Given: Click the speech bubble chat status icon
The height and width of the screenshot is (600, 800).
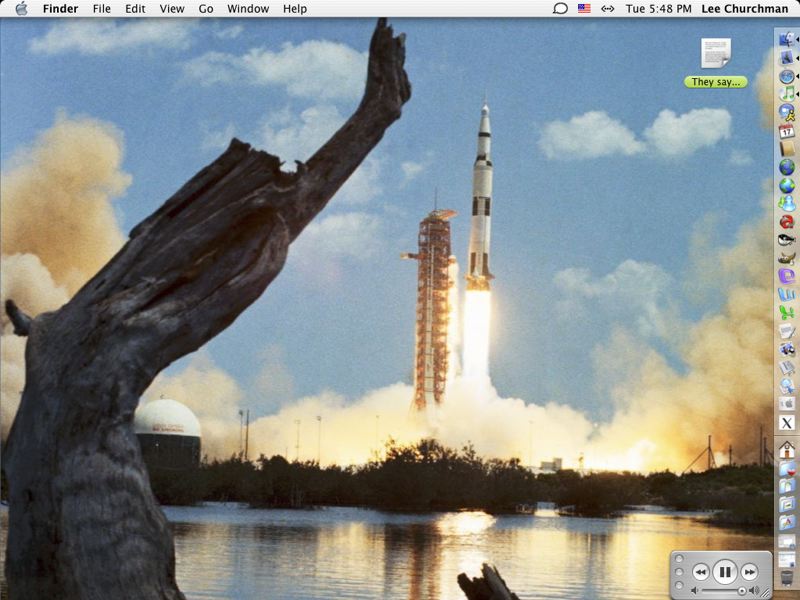Looking at the screenshot, I should (x=560, y=9).
